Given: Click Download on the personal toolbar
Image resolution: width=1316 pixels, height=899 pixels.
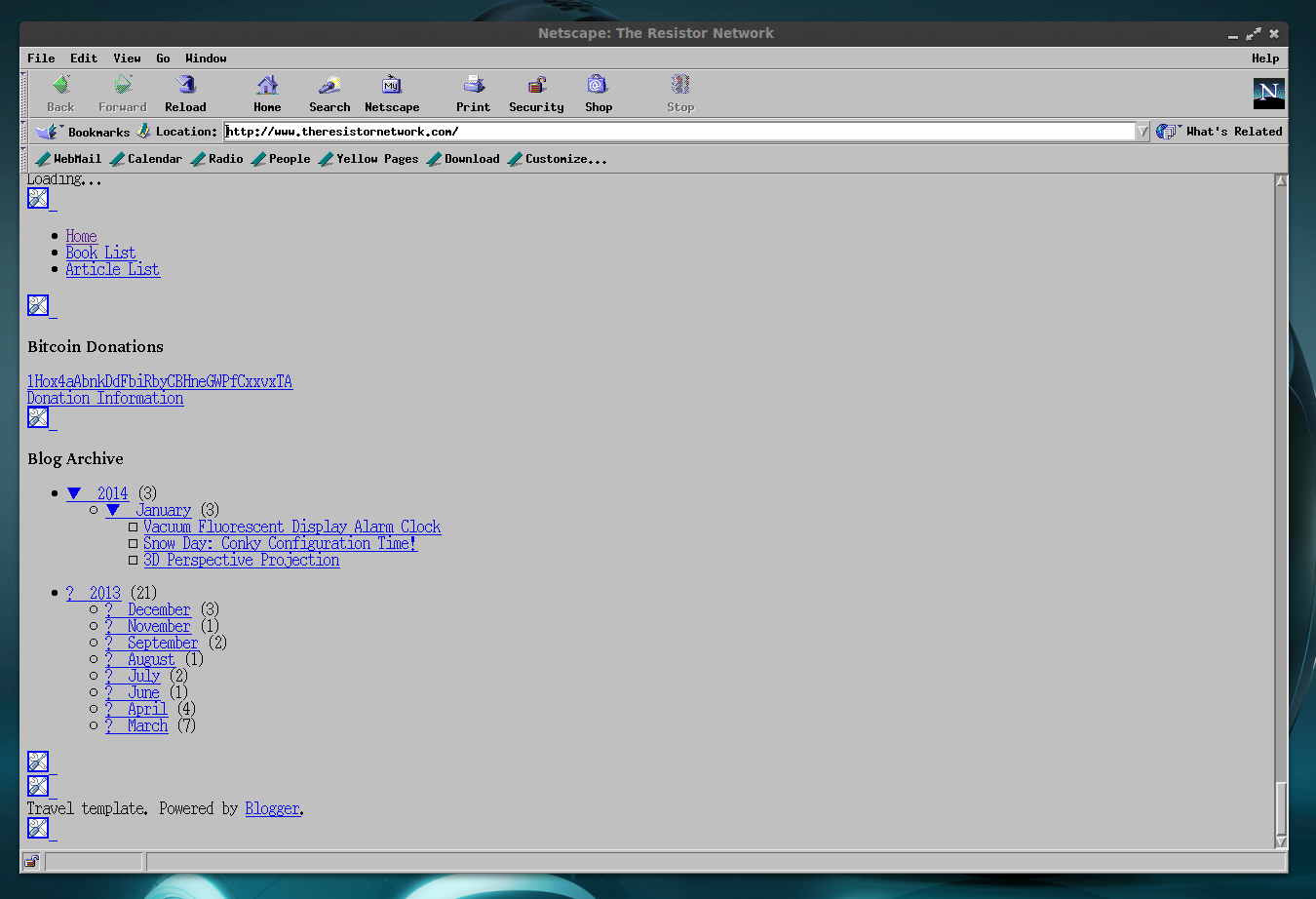Looking at the screenshot, I should [463, 159].
